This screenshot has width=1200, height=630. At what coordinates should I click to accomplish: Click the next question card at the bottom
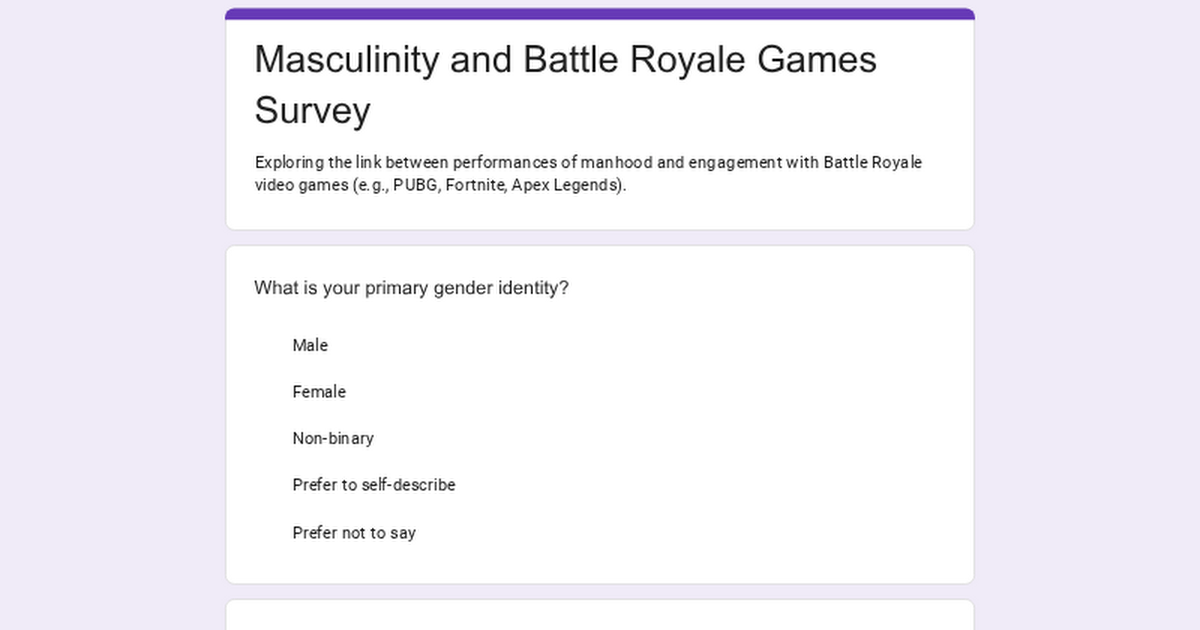[600, 614]
